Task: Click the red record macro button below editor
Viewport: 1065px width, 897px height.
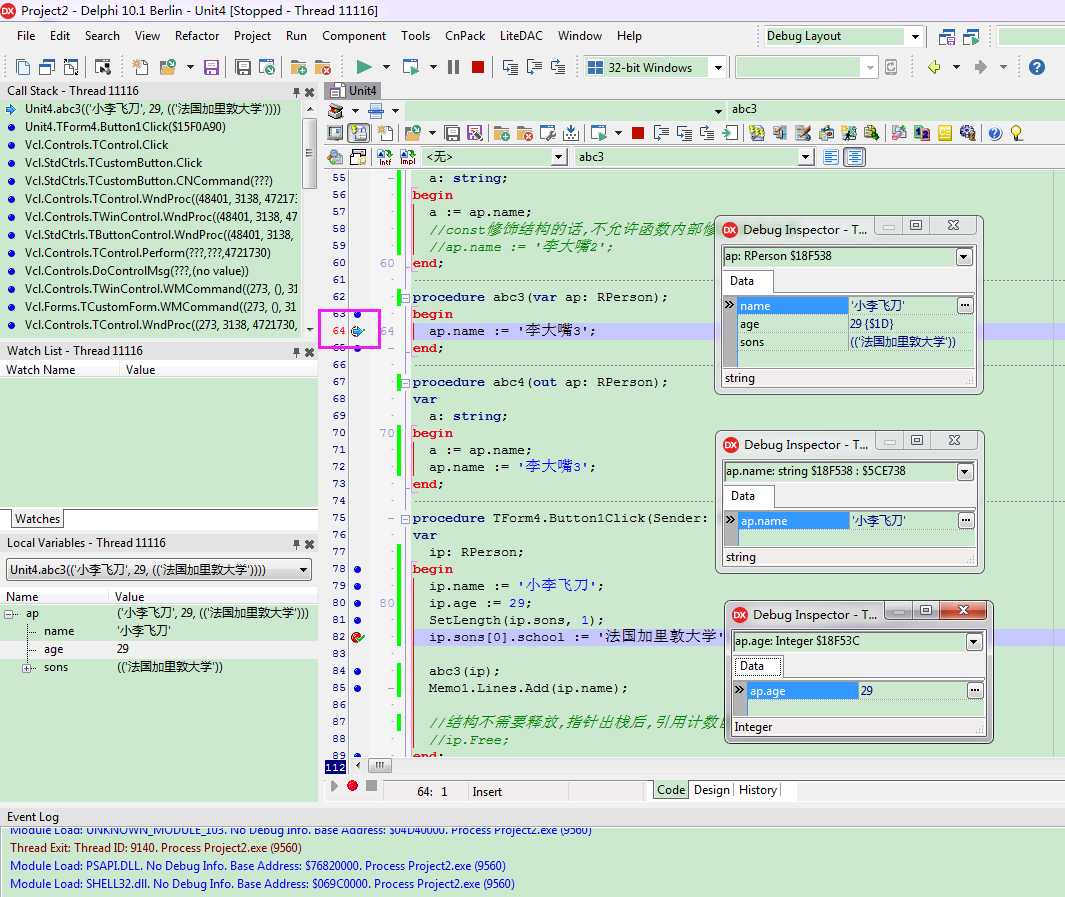Action: point(352,786)
